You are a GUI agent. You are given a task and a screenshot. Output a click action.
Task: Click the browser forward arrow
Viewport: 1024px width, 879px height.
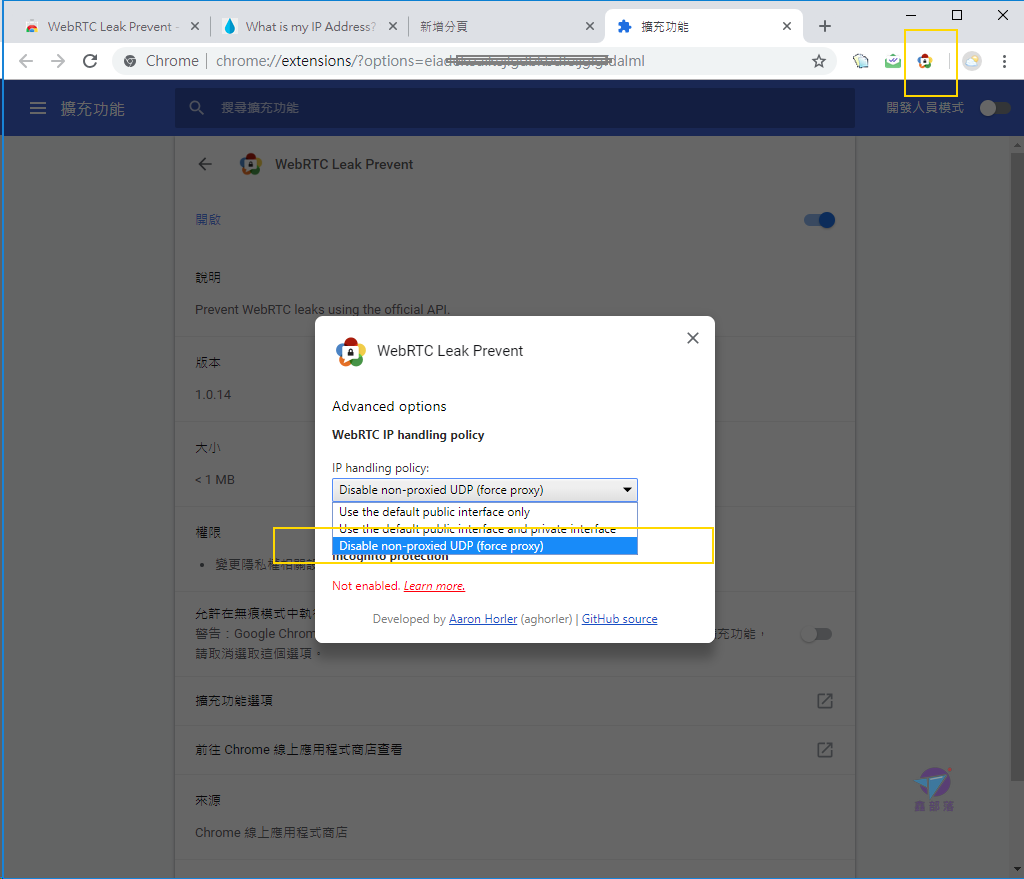coord(58,61)
